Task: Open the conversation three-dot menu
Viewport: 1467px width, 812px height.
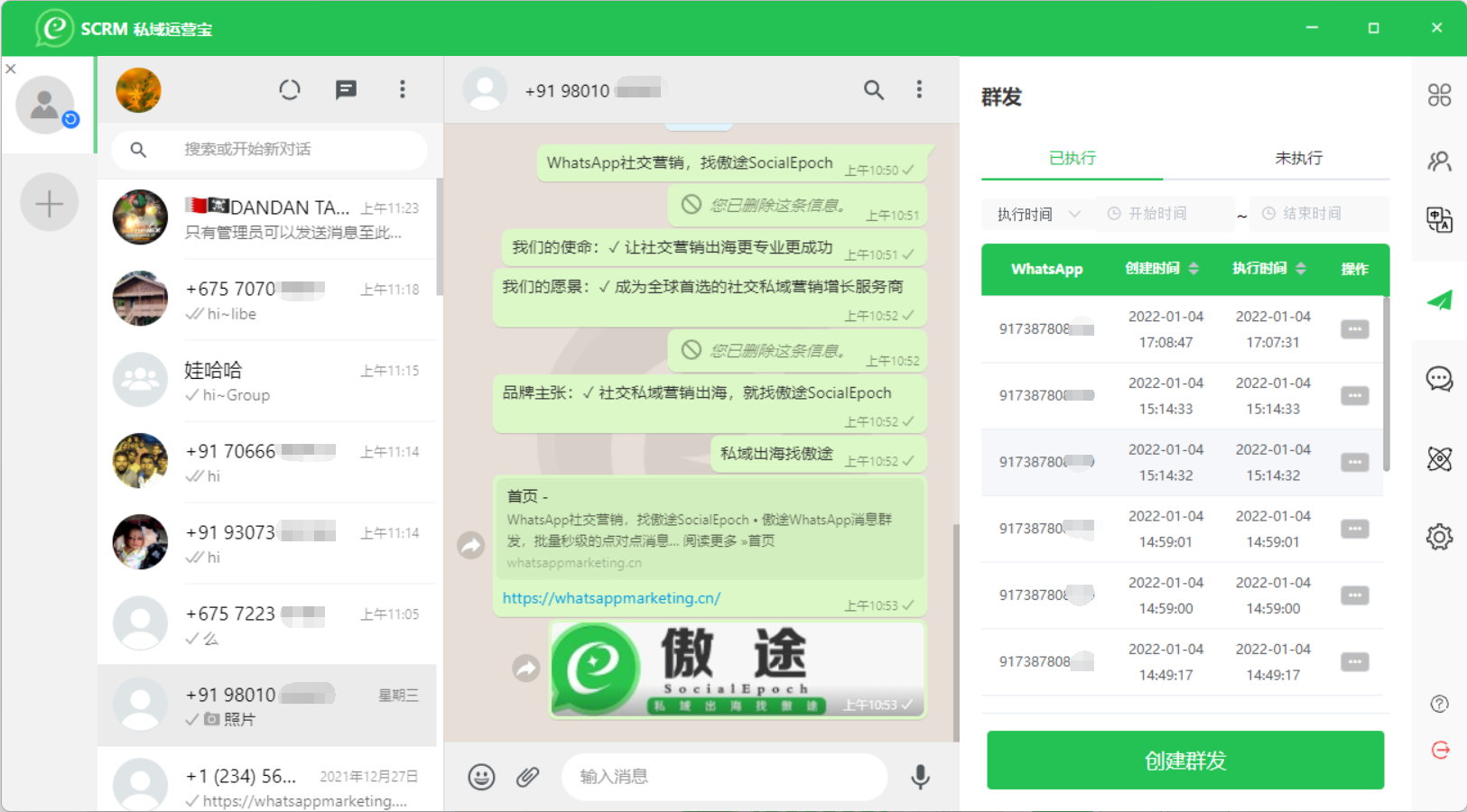Action: tap(919, 89)
